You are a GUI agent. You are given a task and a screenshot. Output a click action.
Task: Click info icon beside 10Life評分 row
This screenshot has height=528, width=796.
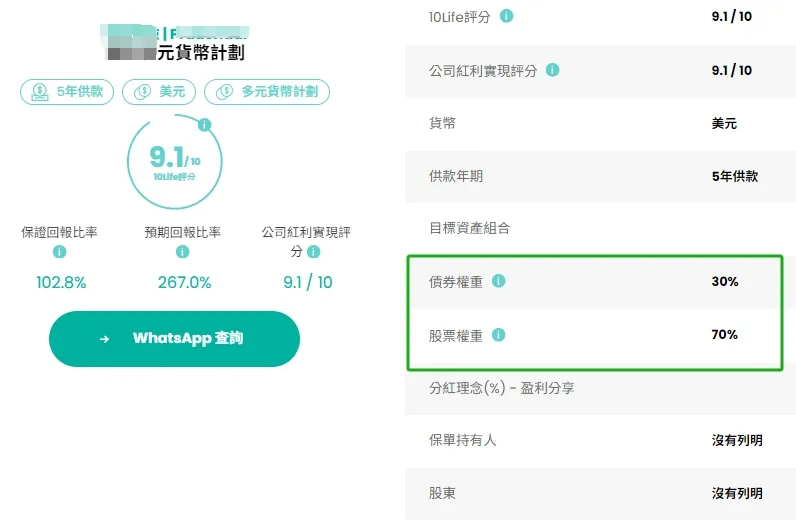tap(507, 17)
